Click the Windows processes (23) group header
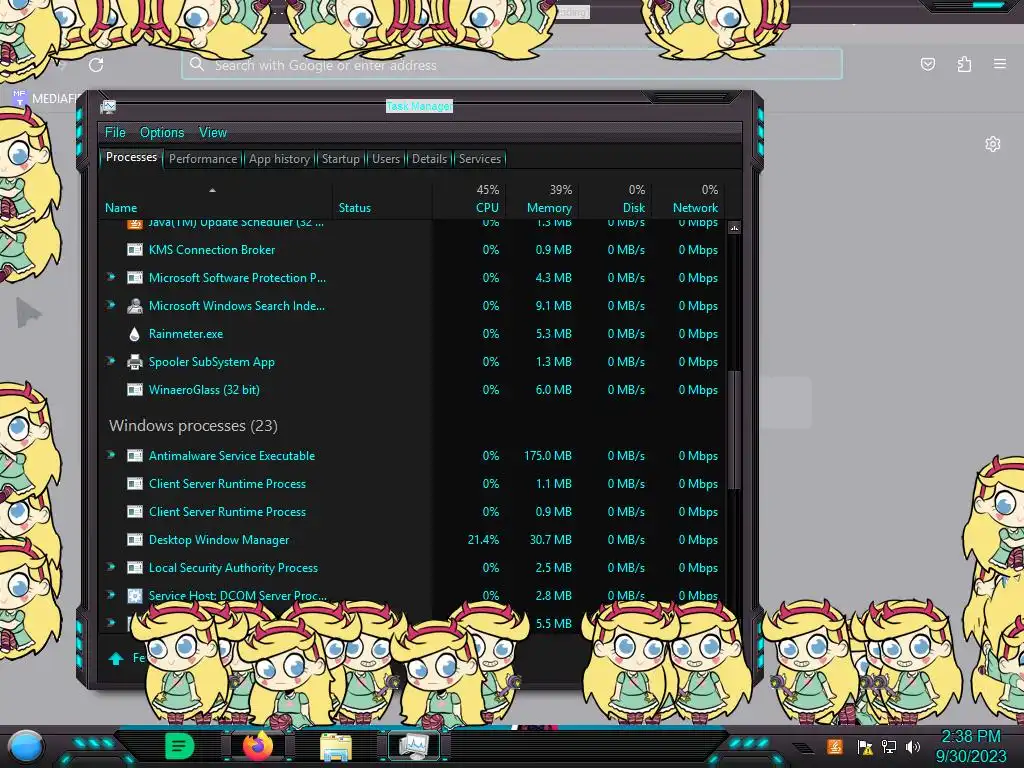The image size is (1024, 768). (193, 426)
